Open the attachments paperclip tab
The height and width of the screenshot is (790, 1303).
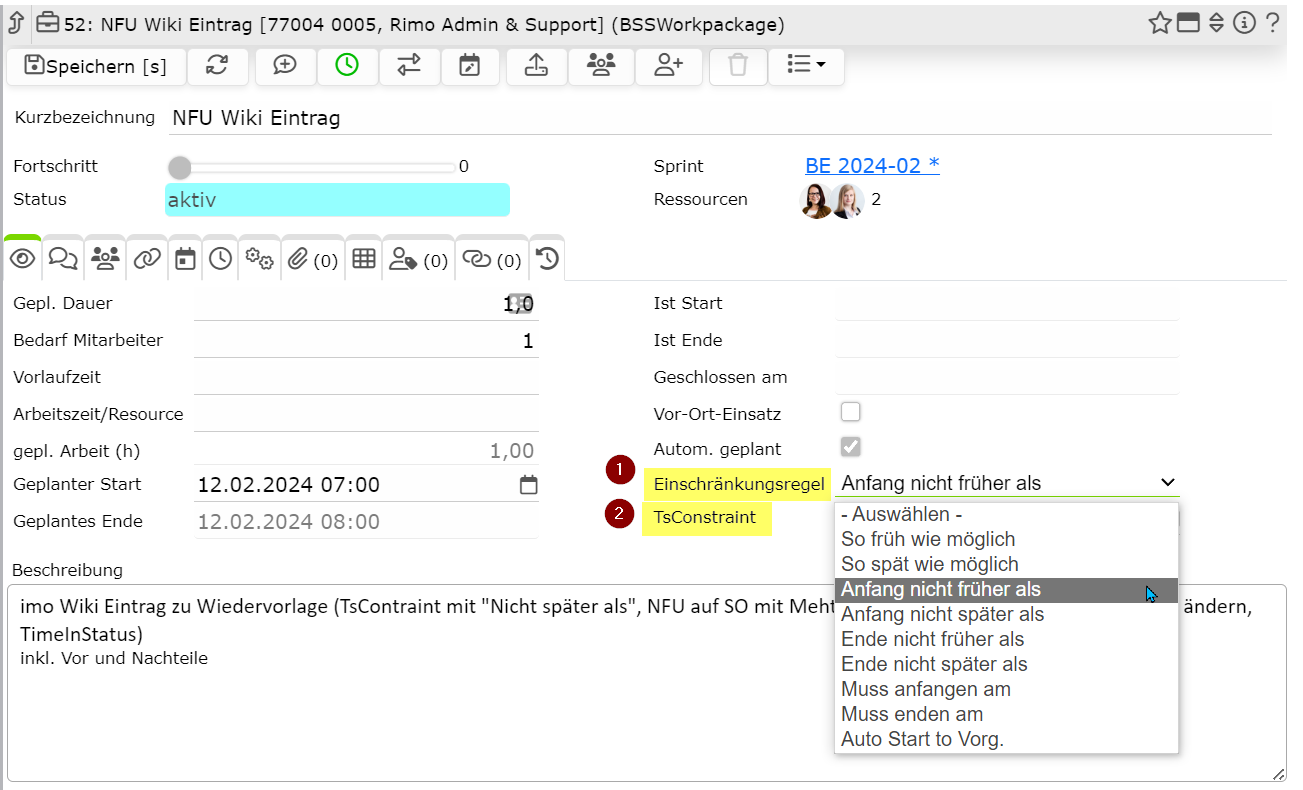[312, 260]
